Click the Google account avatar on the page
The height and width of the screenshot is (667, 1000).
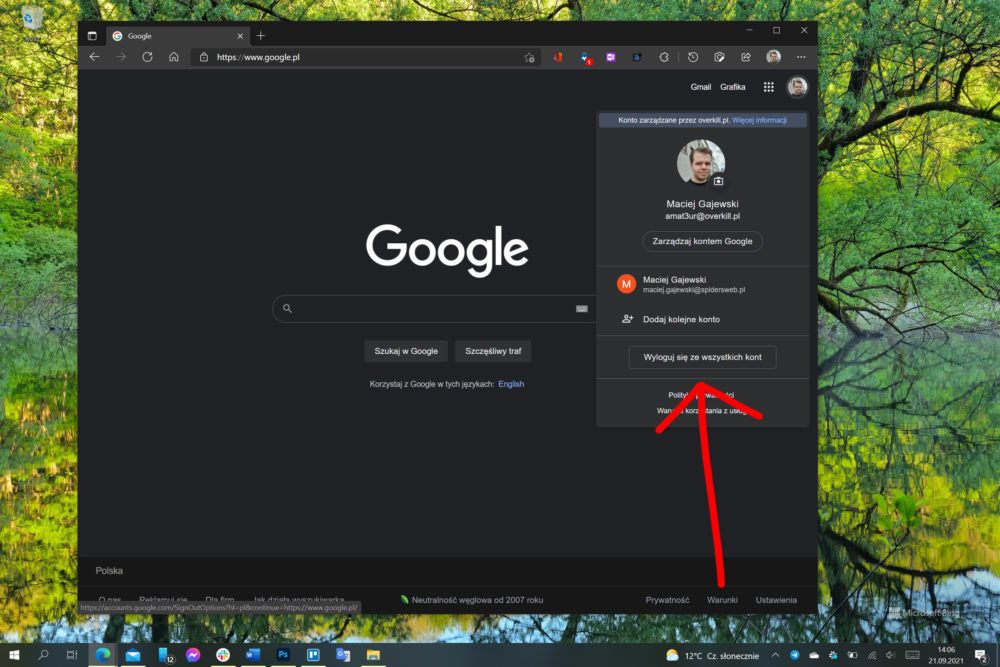pos(797,87)
